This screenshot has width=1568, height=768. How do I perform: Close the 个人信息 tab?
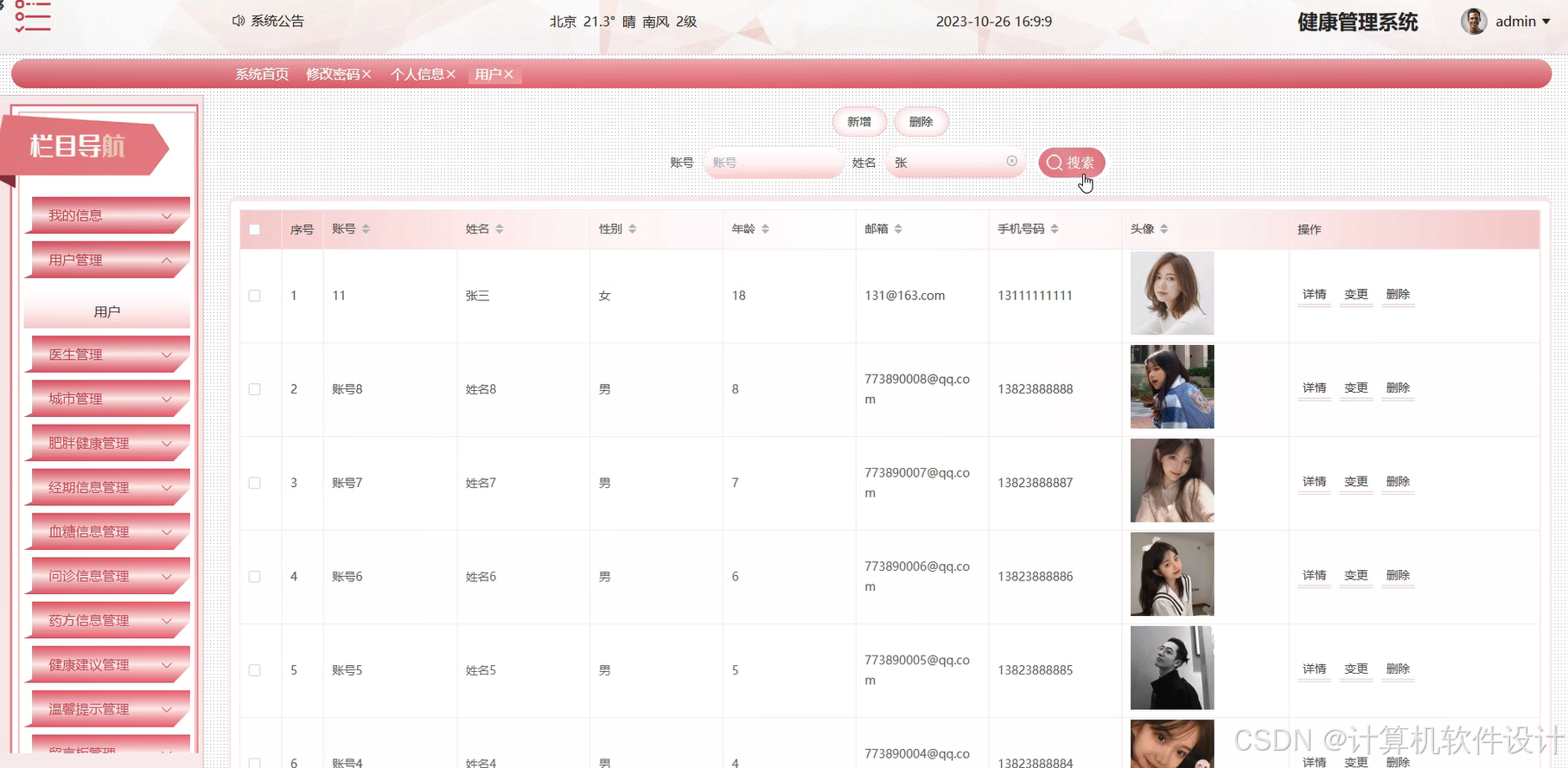[x=450, y=74]
